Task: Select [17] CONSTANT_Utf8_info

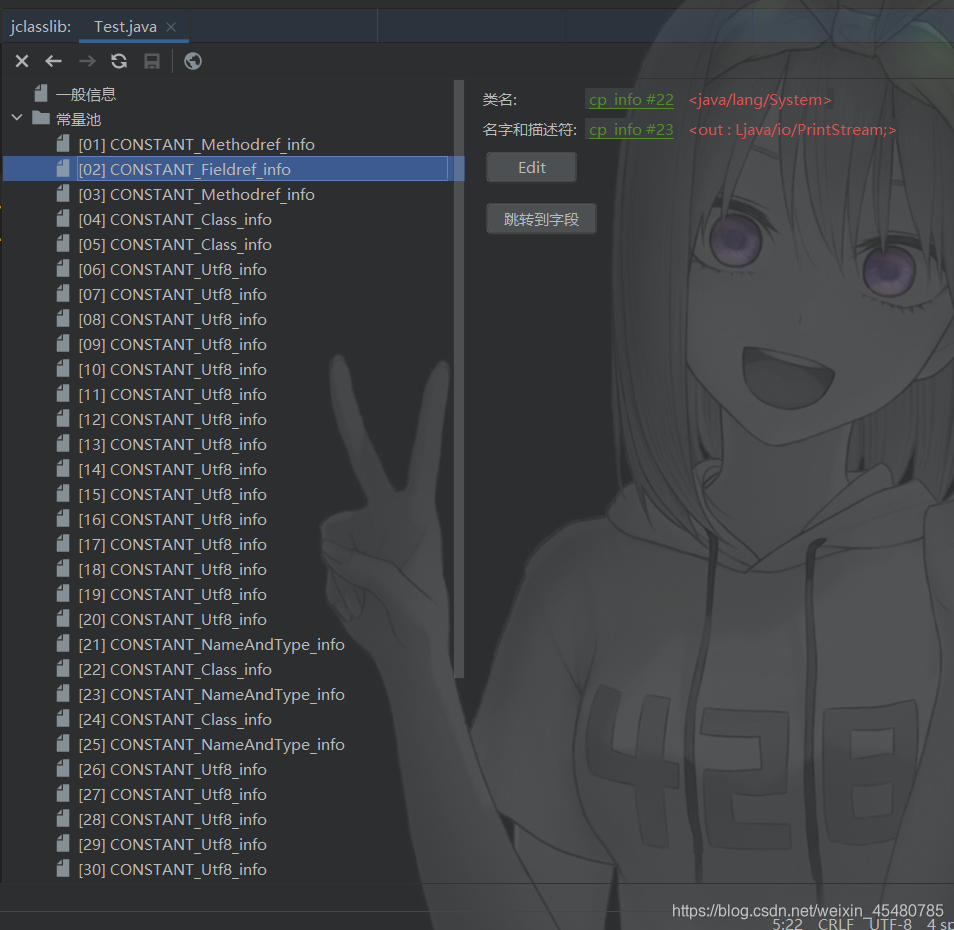Action: click(173, 544)
